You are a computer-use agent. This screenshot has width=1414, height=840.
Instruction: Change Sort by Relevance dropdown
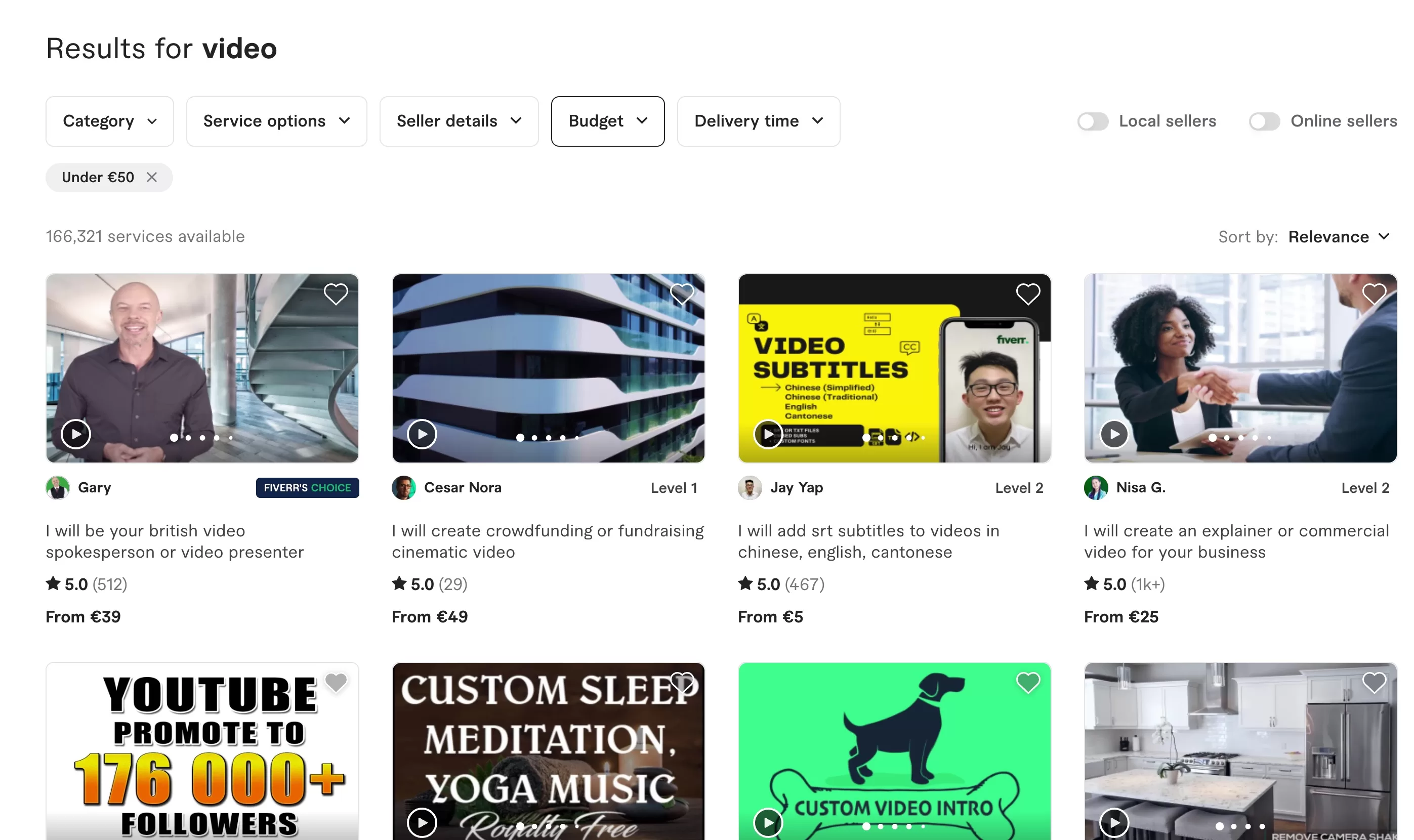tap(1339, 237)
